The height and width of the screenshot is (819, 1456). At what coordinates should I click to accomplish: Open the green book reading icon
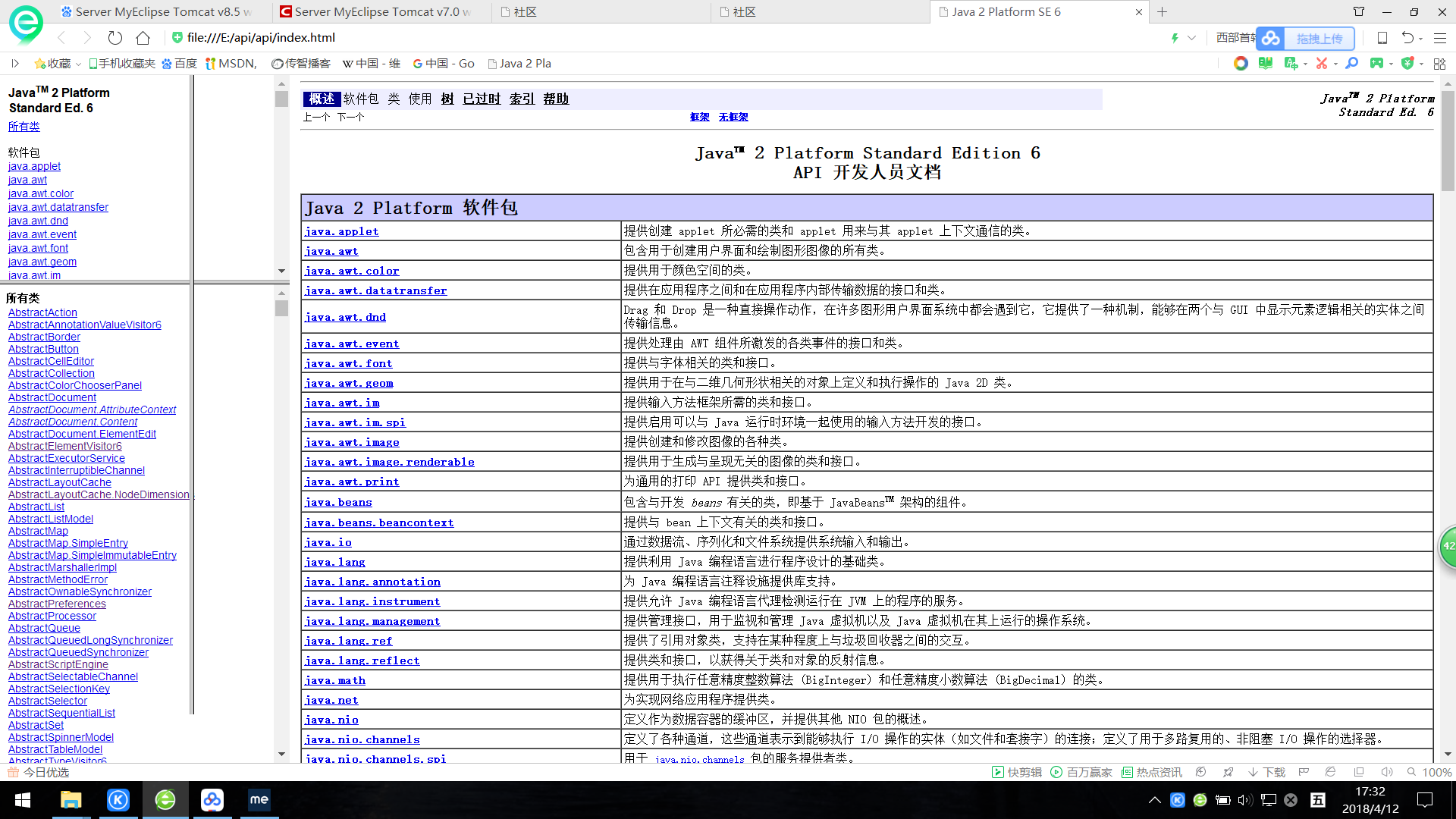(x=1265, y=64)
